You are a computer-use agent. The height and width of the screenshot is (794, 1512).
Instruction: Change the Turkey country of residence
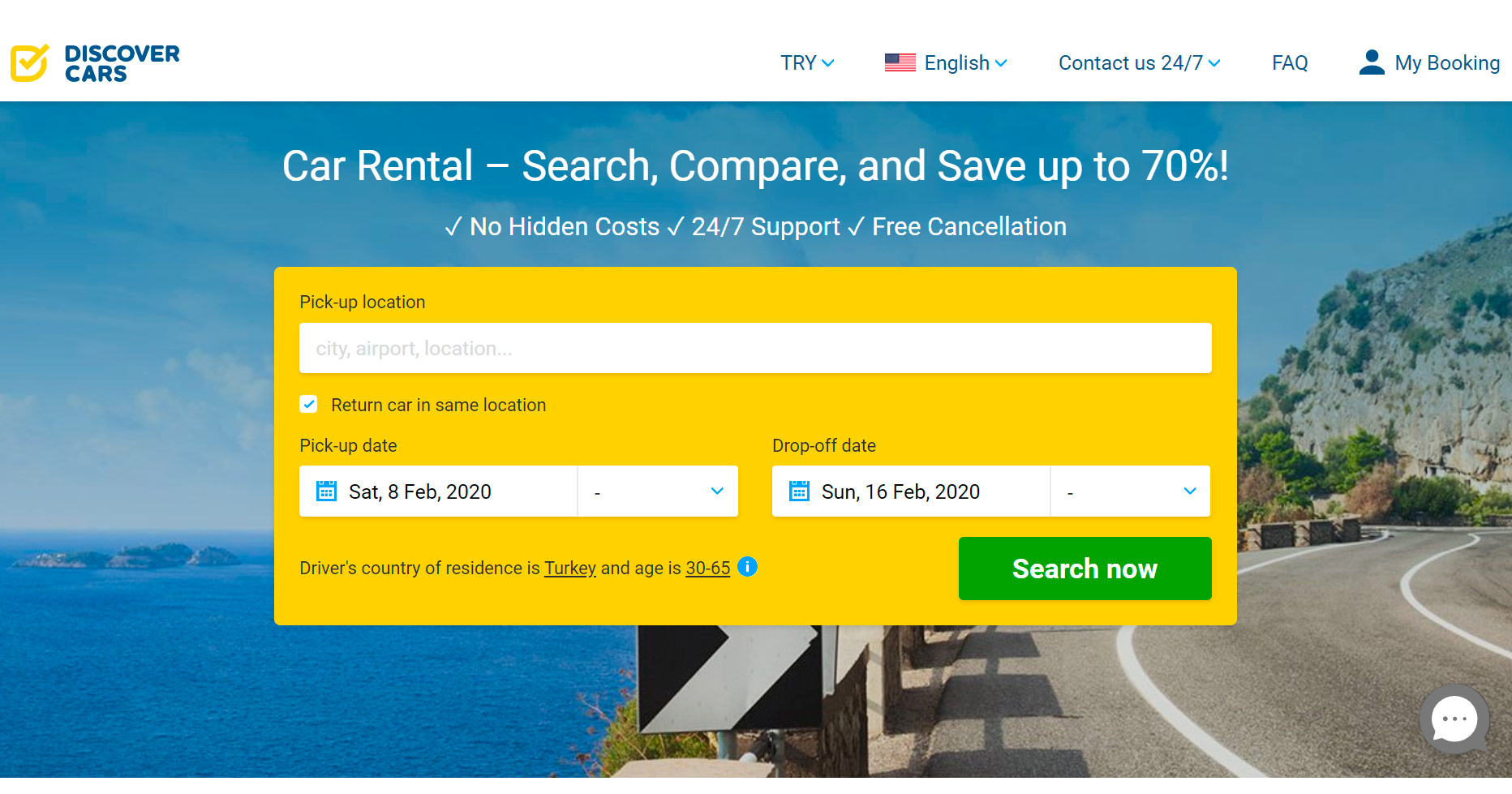coord(569,568)
